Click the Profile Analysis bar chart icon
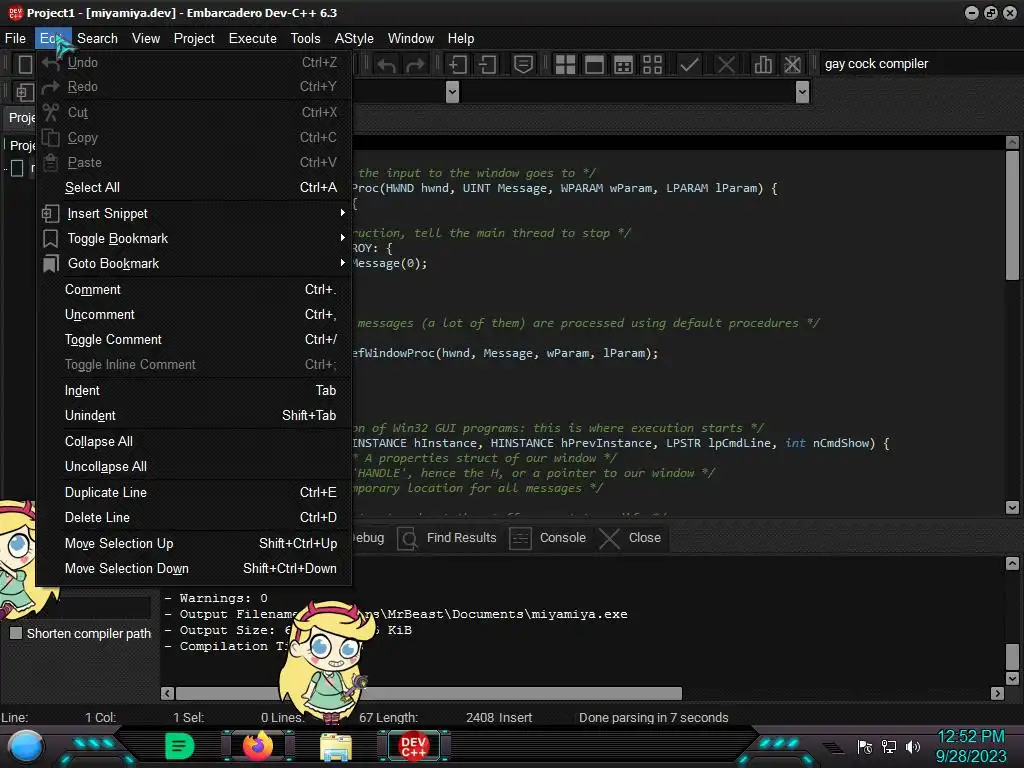The height and width of the screenshot is (768, 1024). point(763,64)
